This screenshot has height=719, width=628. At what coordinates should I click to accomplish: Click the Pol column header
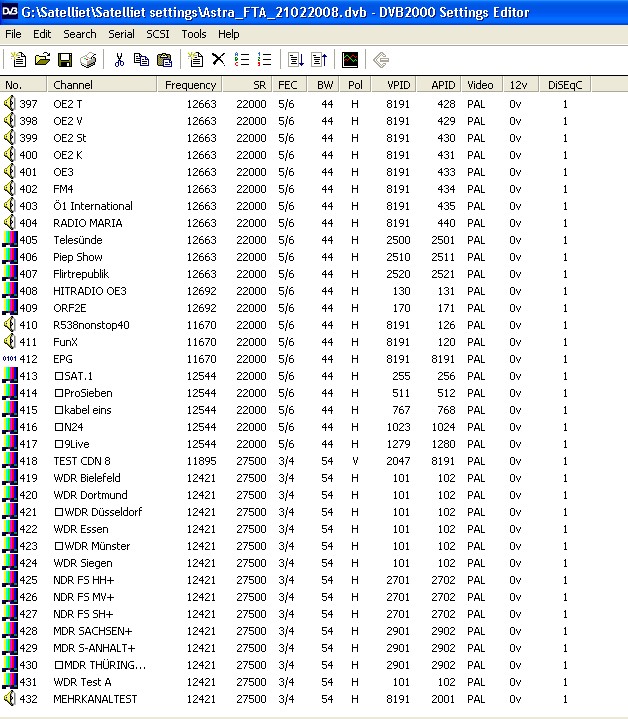point(355,85)
